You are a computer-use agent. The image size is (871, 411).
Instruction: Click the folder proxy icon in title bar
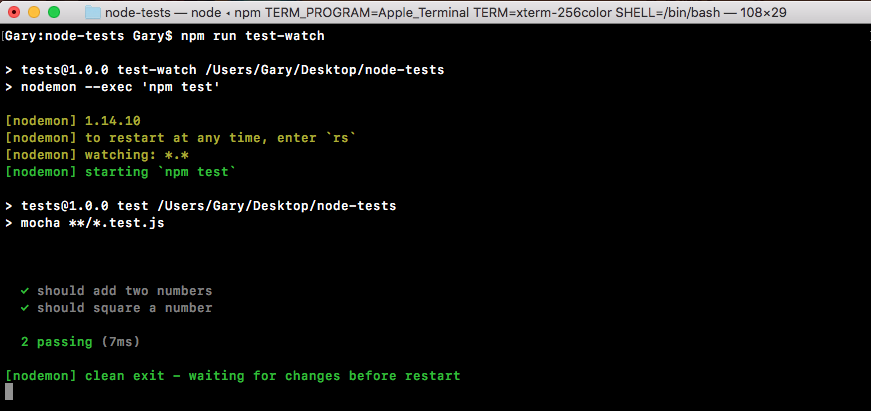tap(93, 13)
